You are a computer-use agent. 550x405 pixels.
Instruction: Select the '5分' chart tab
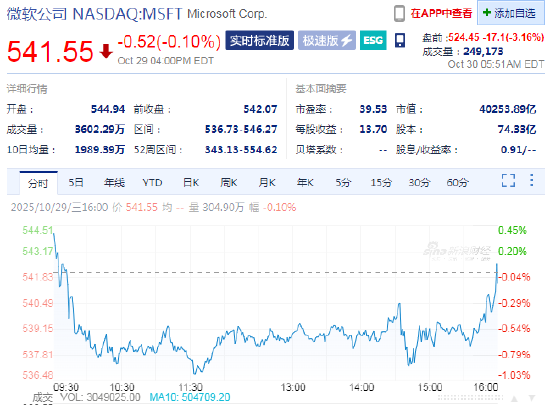tap(343, 183)
